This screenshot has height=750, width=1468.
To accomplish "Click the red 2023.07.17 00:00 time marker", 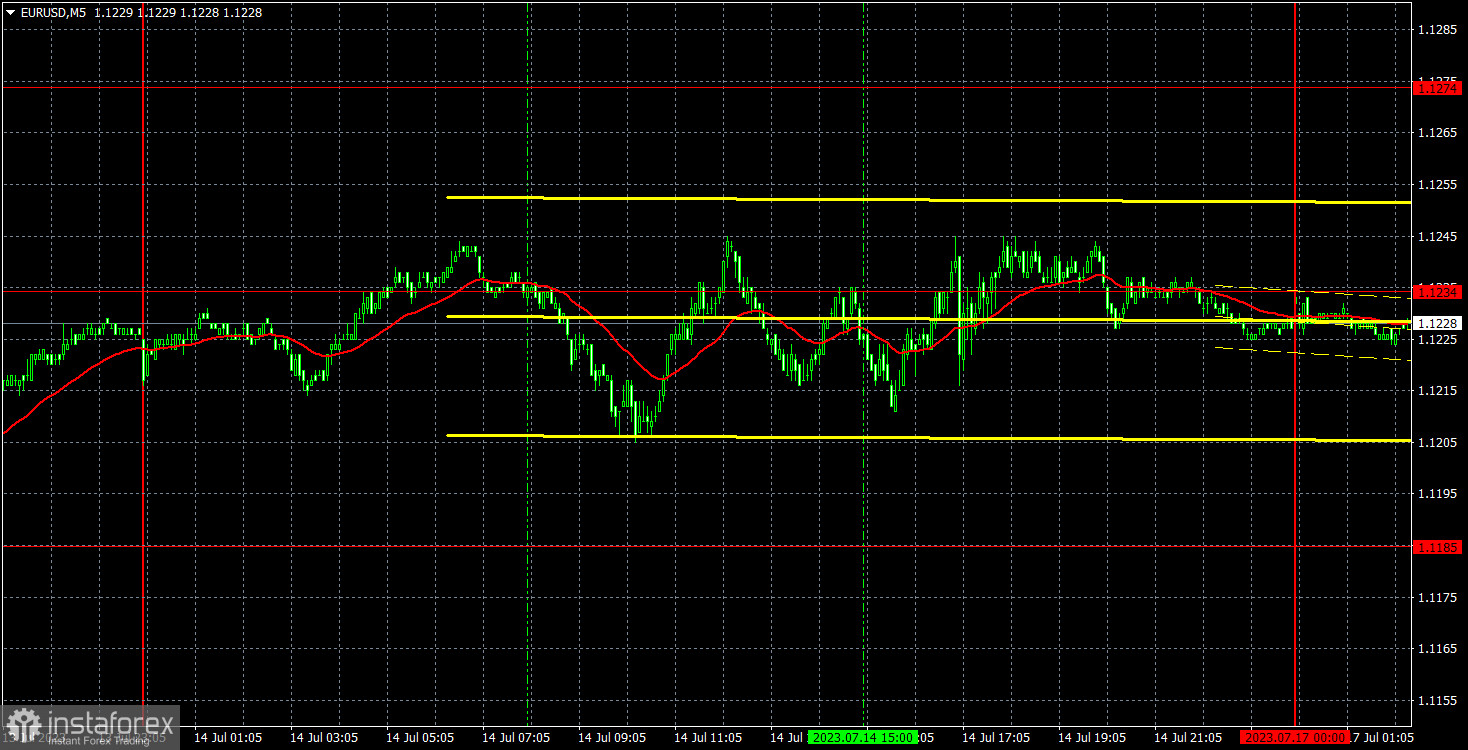I will 1295,737.
